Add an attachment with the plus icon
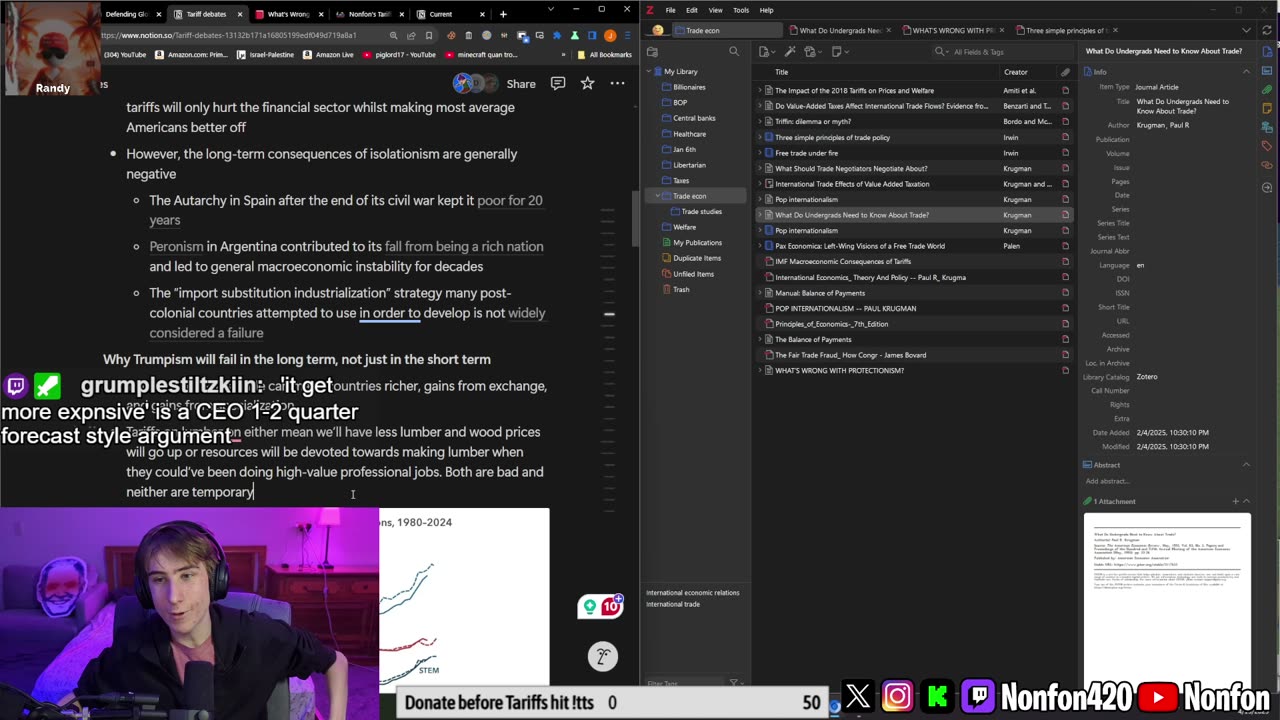This screenshot has height=720, width=1280. click(x=1235, y=501)
